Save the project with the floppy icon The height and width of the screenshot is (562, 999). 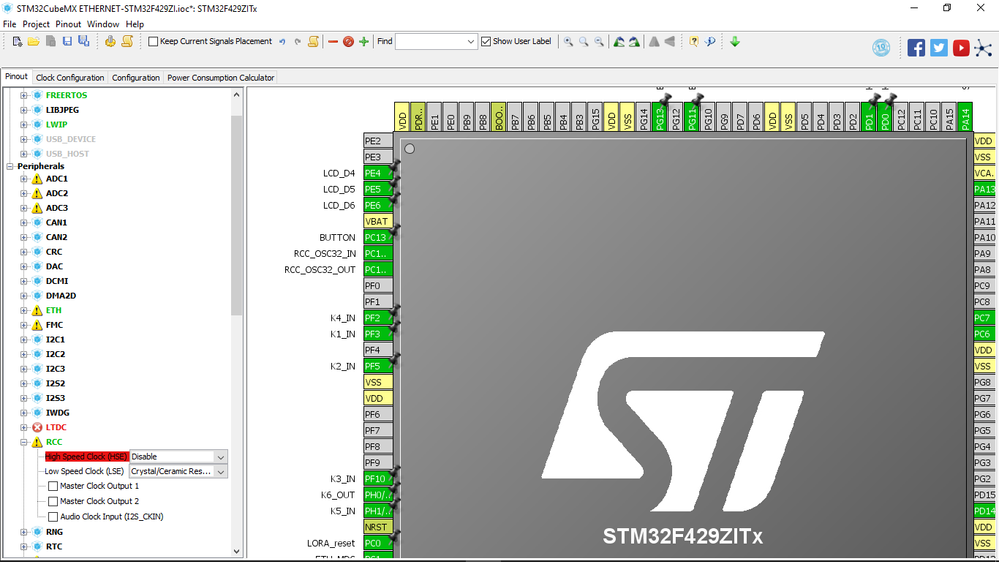point(67,41)
